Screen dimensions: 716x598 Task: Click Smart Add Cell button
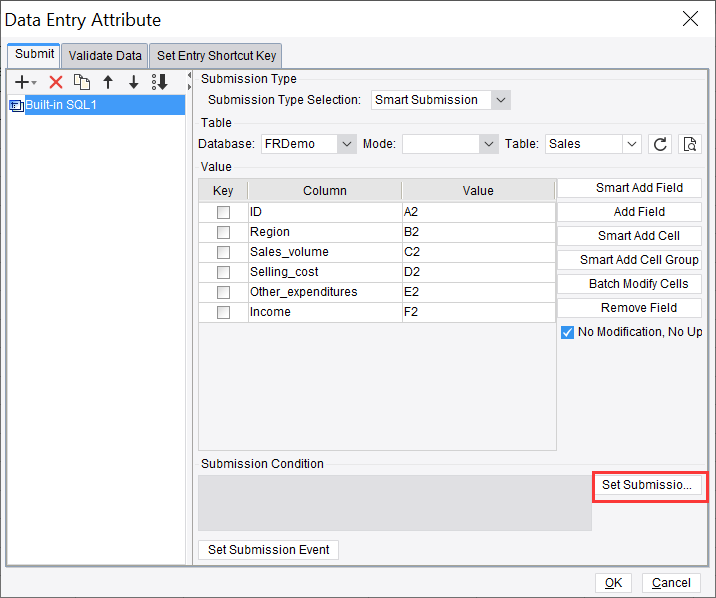[x=629, y=236]
